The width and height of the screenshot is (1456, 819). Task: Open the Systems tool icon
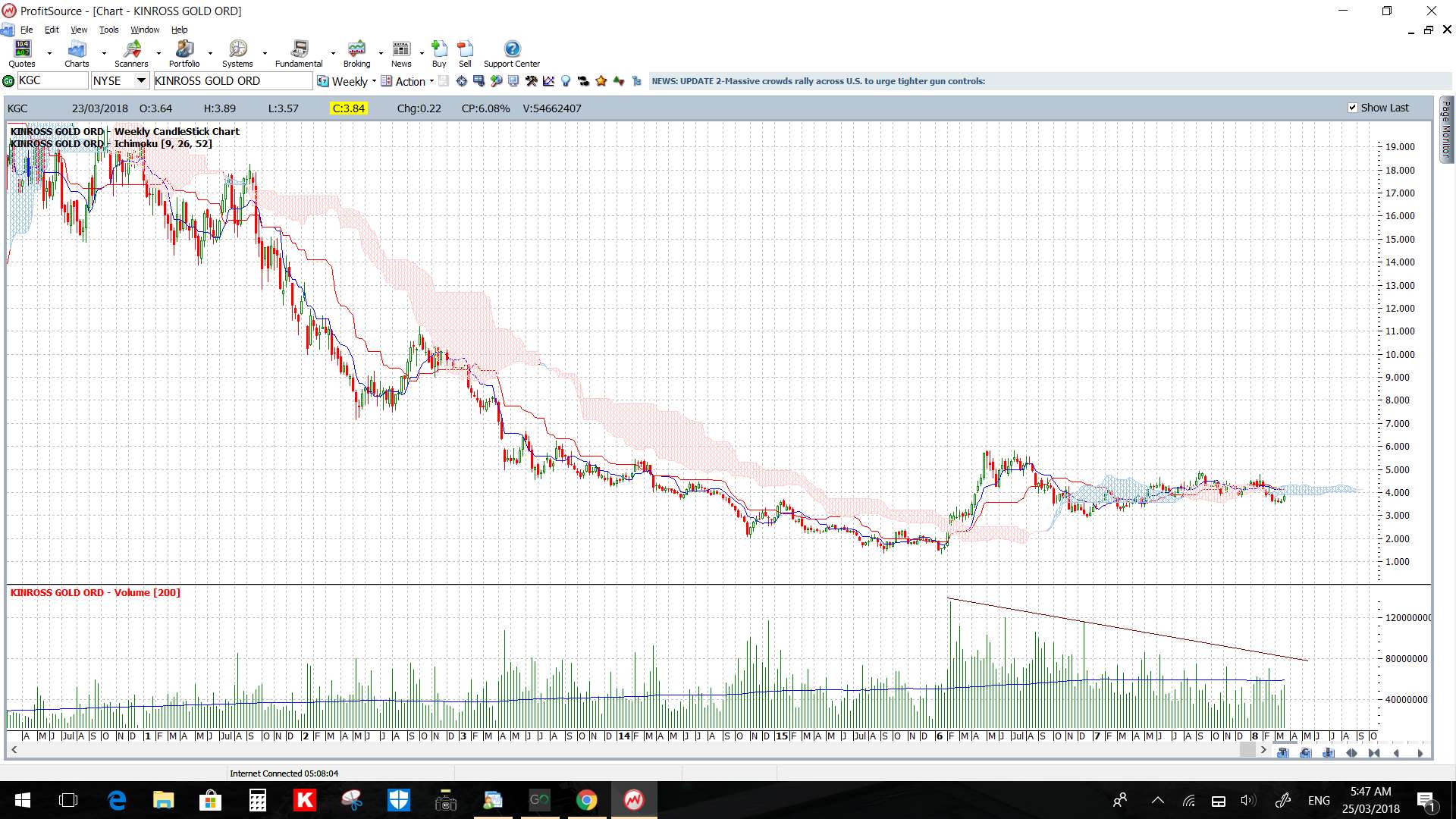coord(237,49)
